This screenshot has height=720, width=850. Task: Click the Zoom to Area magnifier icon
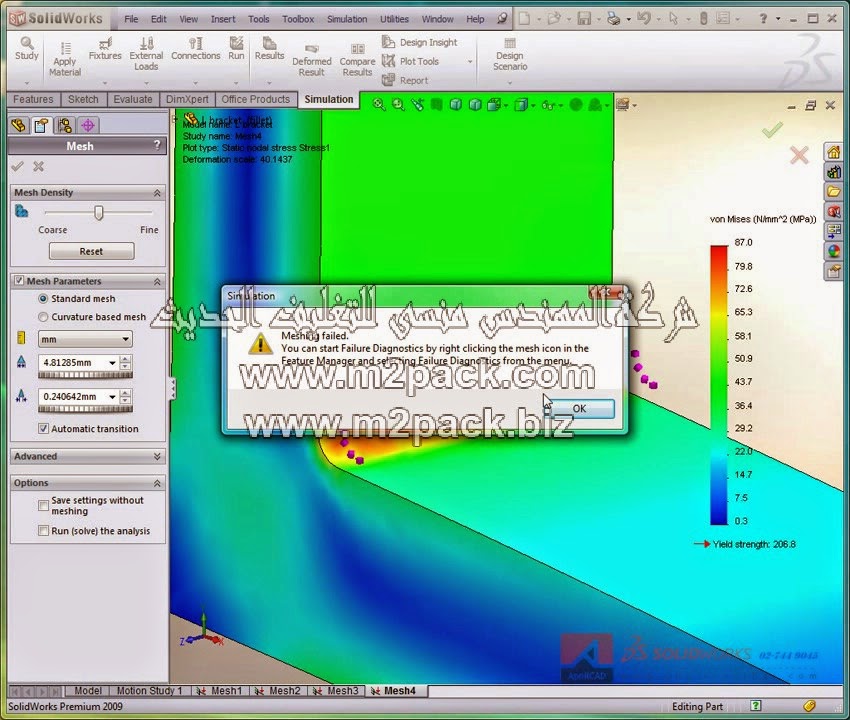point(398,105)
